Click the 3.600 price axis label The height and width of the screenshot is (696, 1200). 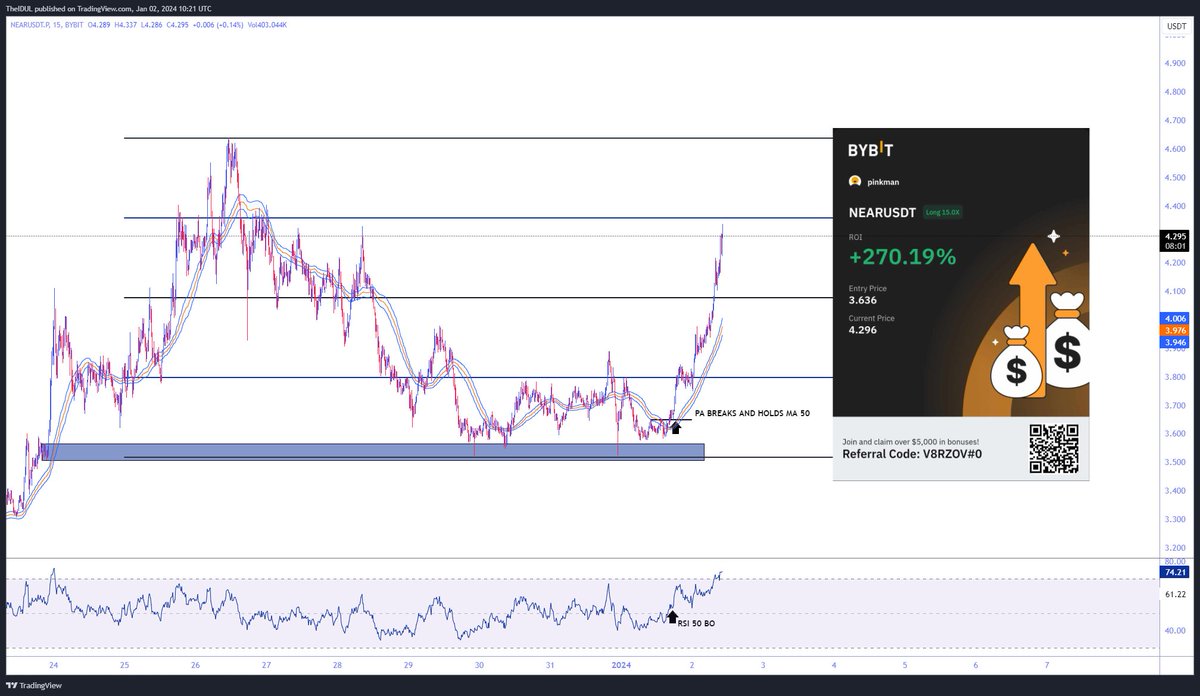(1175, 434)
